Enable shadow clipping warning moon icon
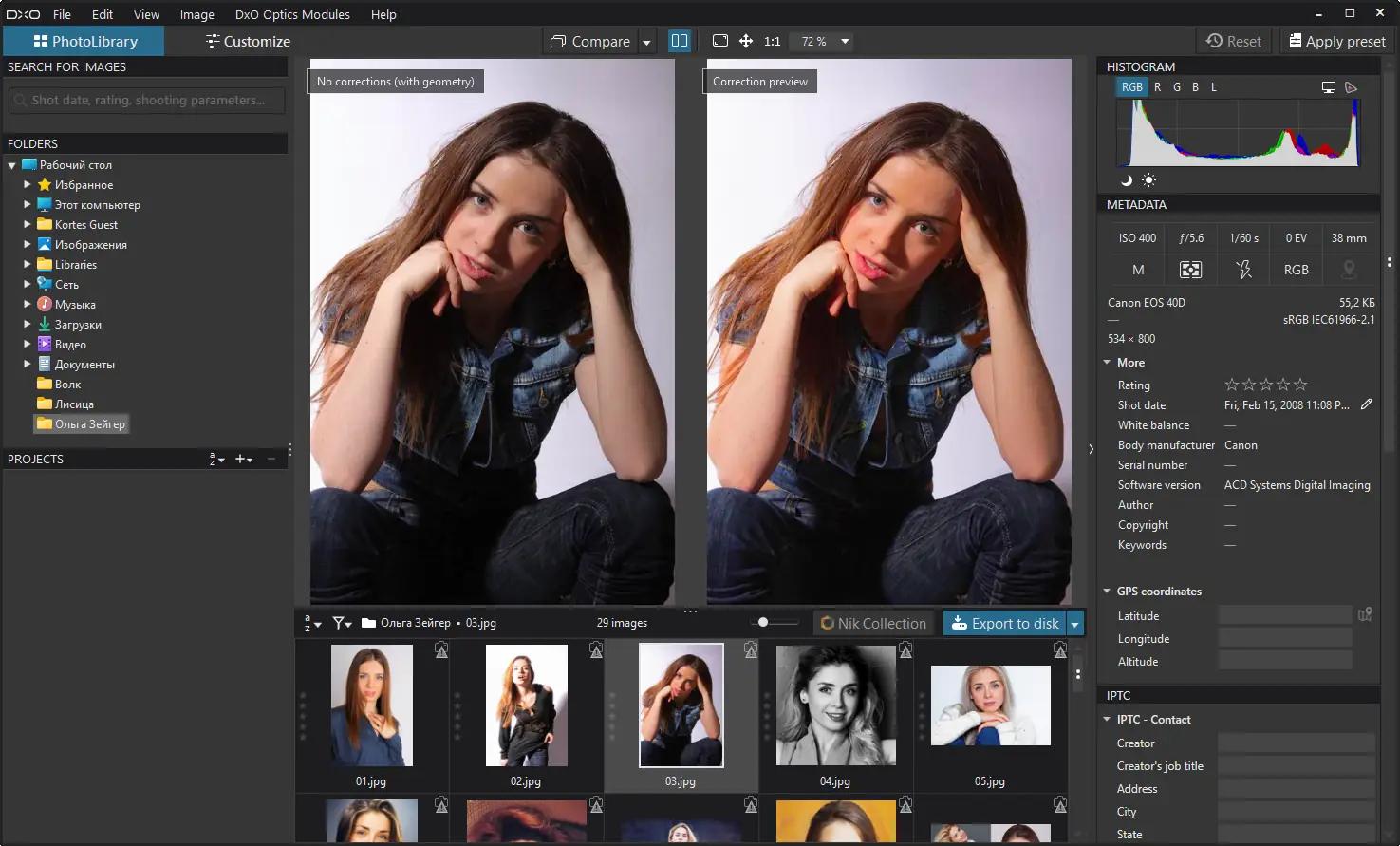 pos(1125,179)
